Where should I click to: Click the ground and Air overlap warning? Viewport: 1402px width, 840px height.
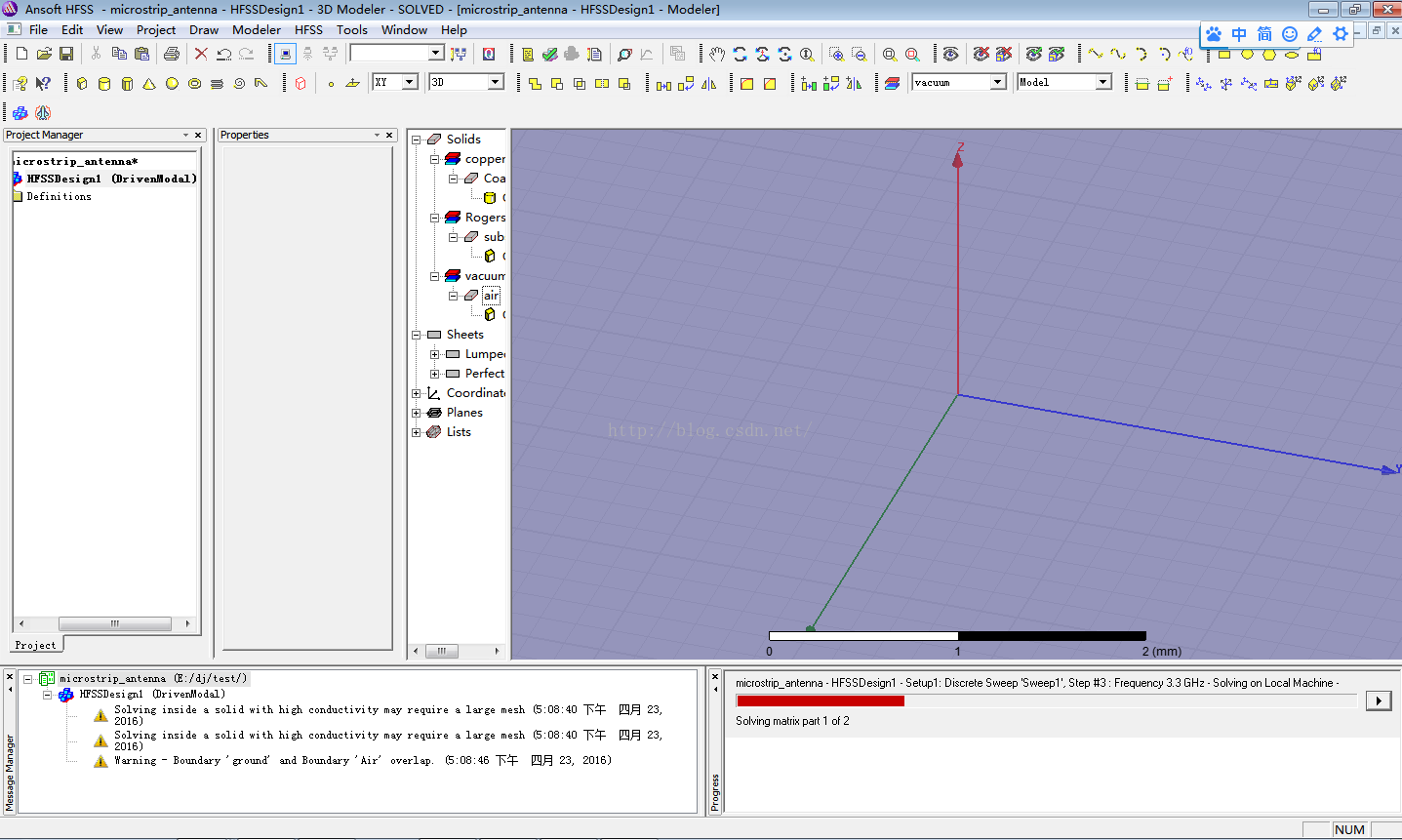point(363,760)
